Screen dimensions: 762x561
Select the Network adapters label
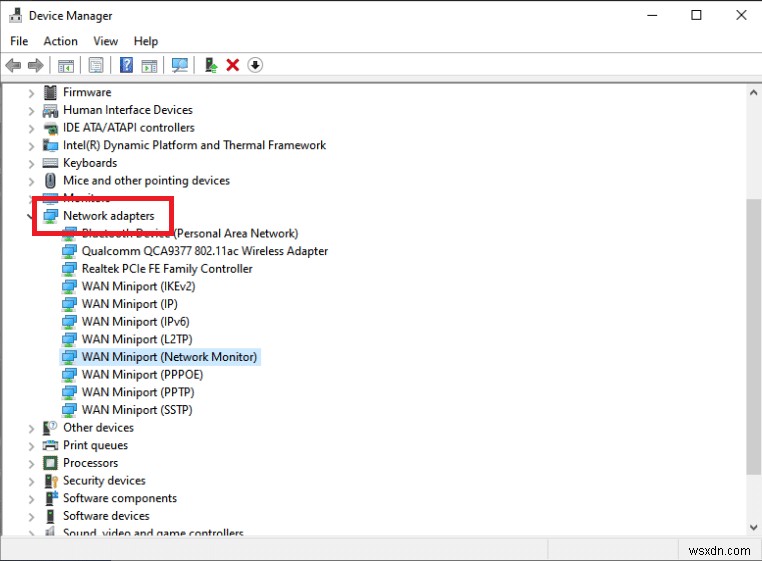point(109,216)
